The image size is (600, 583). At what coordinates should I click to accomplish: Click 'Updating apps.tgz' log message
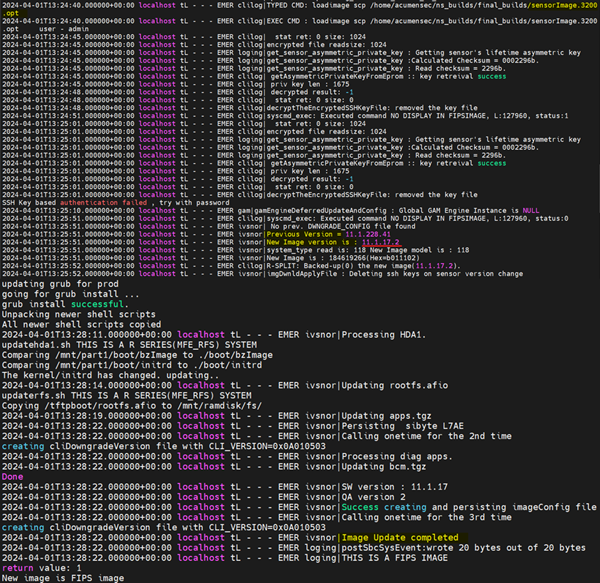click(x=386, y=416)
